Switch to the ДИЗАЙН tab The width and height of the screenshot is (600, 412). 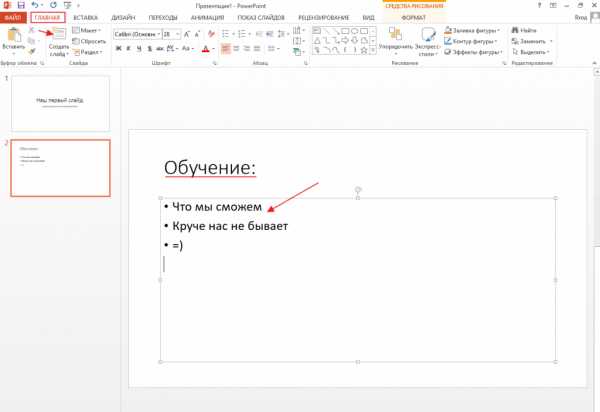[123, 18]
